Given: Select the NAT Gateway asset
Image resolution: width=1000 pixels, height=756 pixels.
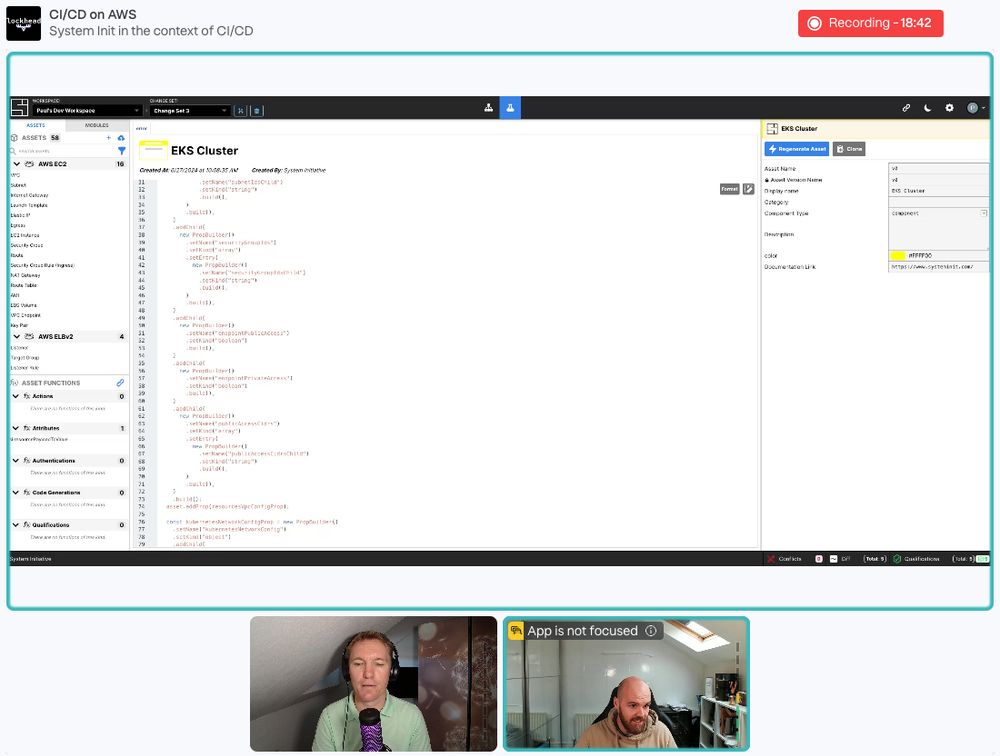Looking at the screenshot, I should tap(25, 276).
